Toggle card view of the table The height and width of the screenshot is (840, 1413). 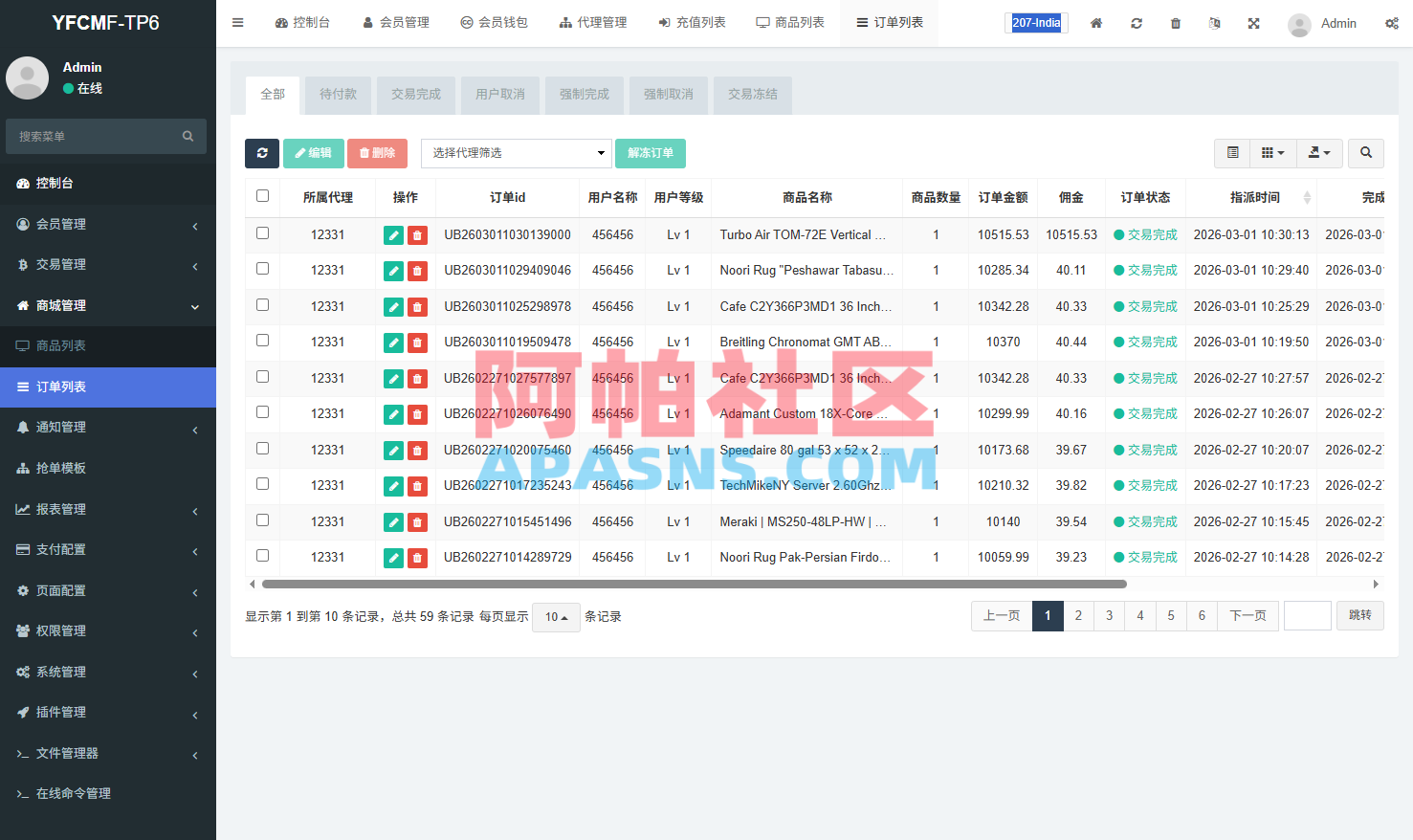point(1233,153)
